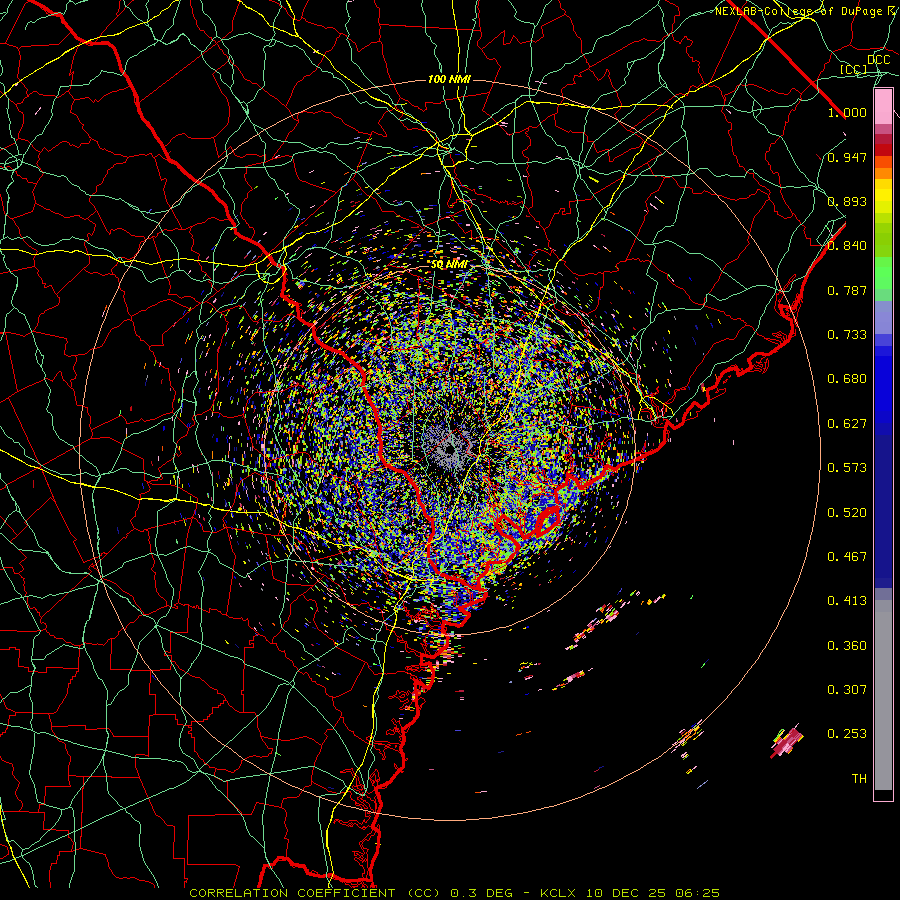Select the light periwinkle color bar segment

(x=883, y=317)
